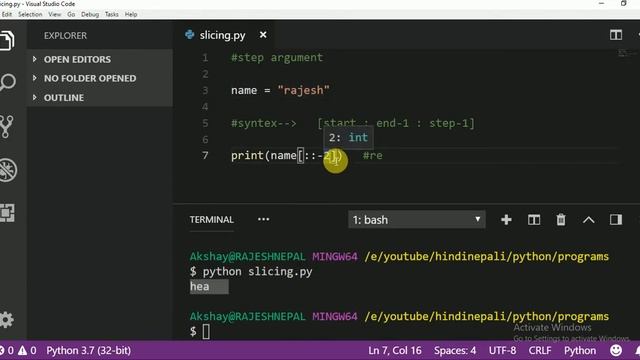Open terminal panel more options ellipsis
This screenshot has height=360, width=640.
pyautogui.click(x=263, y=220)
